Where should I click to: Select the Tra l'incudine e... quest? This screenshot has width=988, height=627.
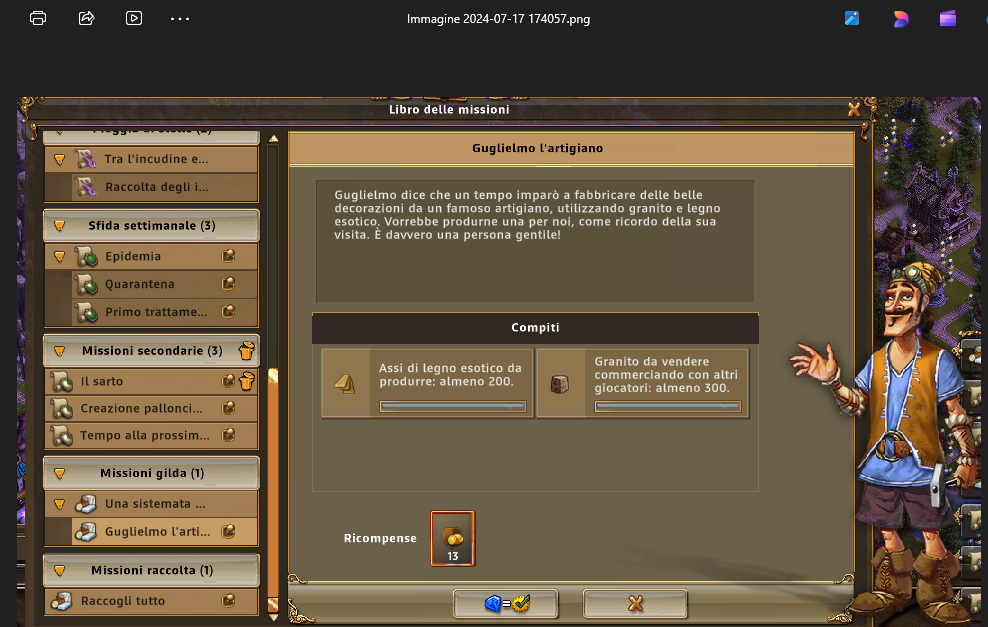tap(151, 159)
